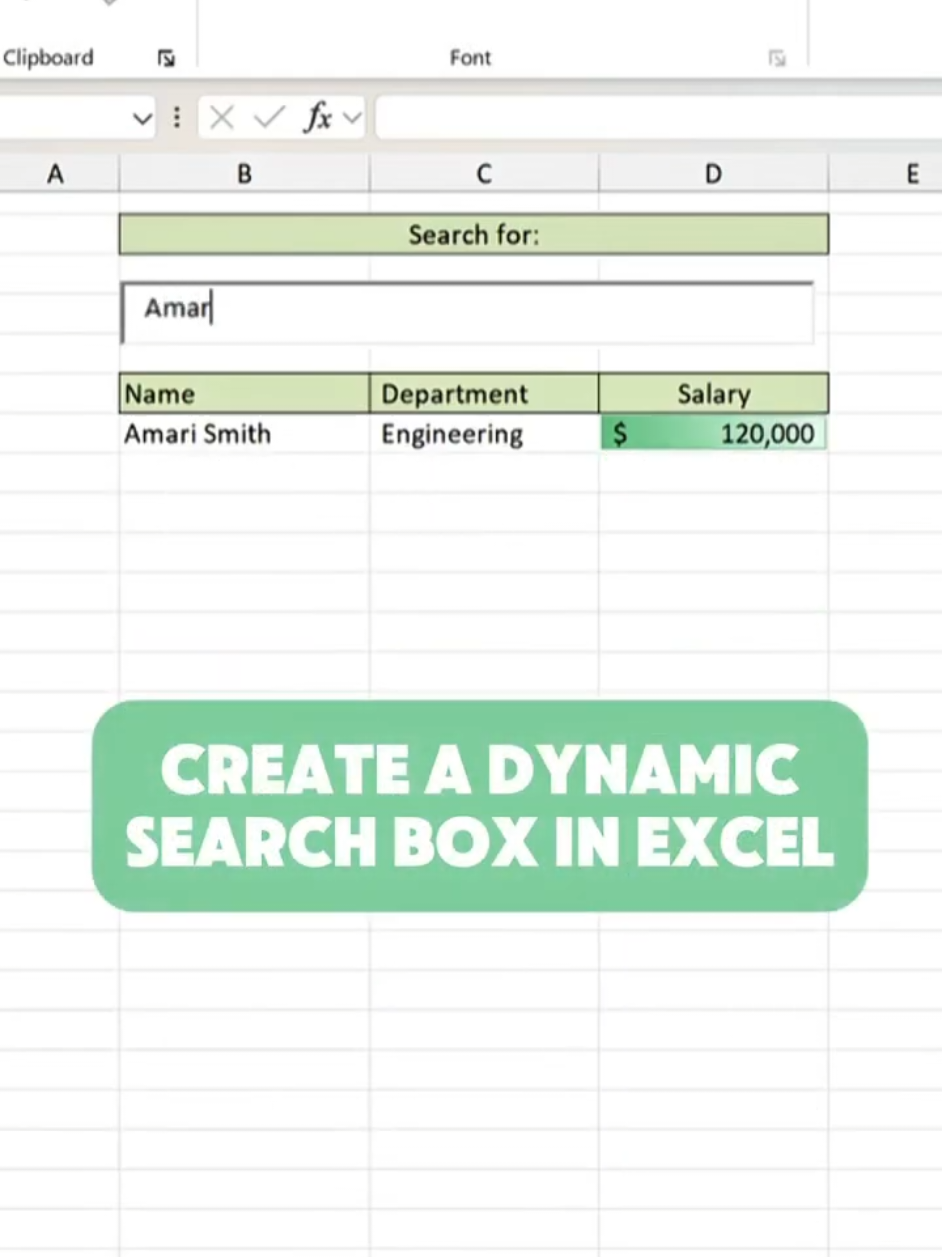The height and width of the screenshot is (1257, 942).
Task: Select the Search for: header cell
Action: [474, 235]
